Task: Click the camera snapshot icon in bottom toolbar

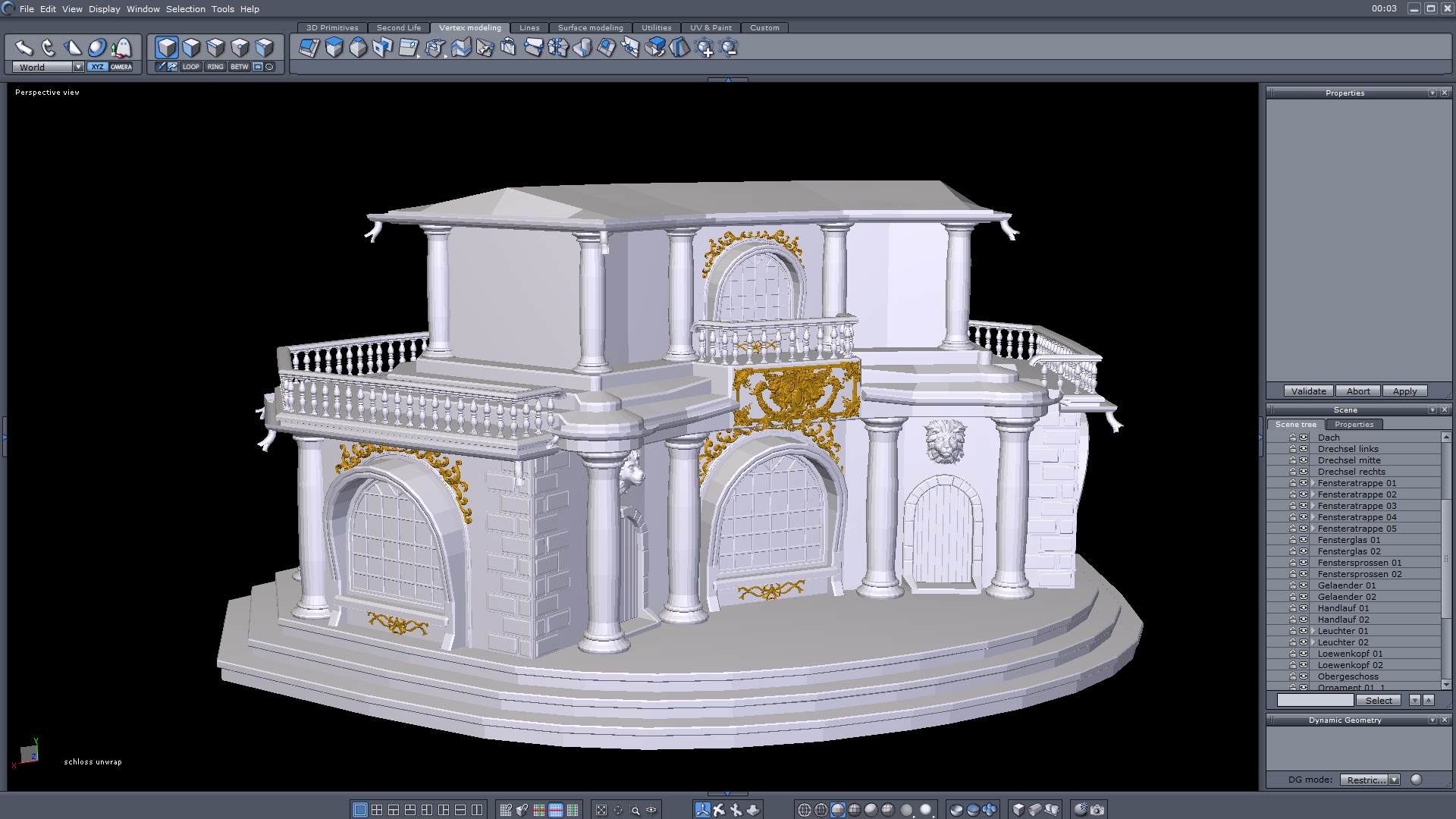Action: [1097, 810]
